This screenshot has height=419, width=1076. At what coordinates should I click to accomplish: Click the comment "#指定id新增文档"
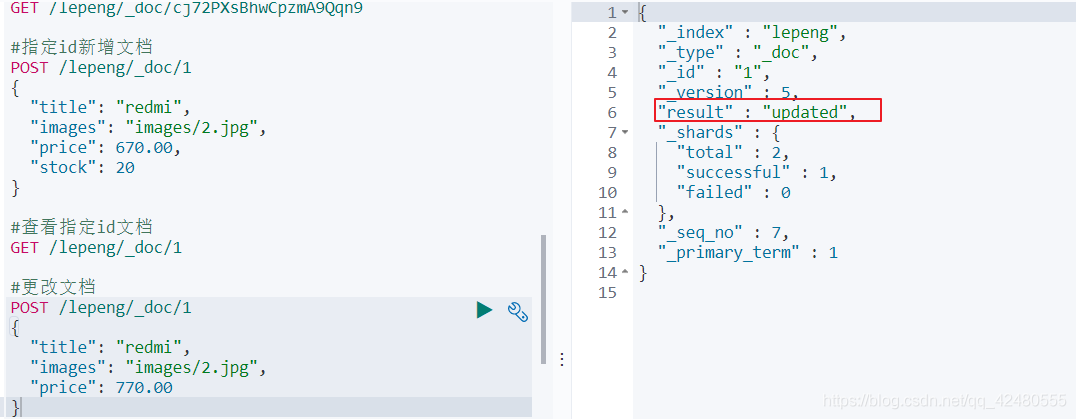click(x=81, y=47)
